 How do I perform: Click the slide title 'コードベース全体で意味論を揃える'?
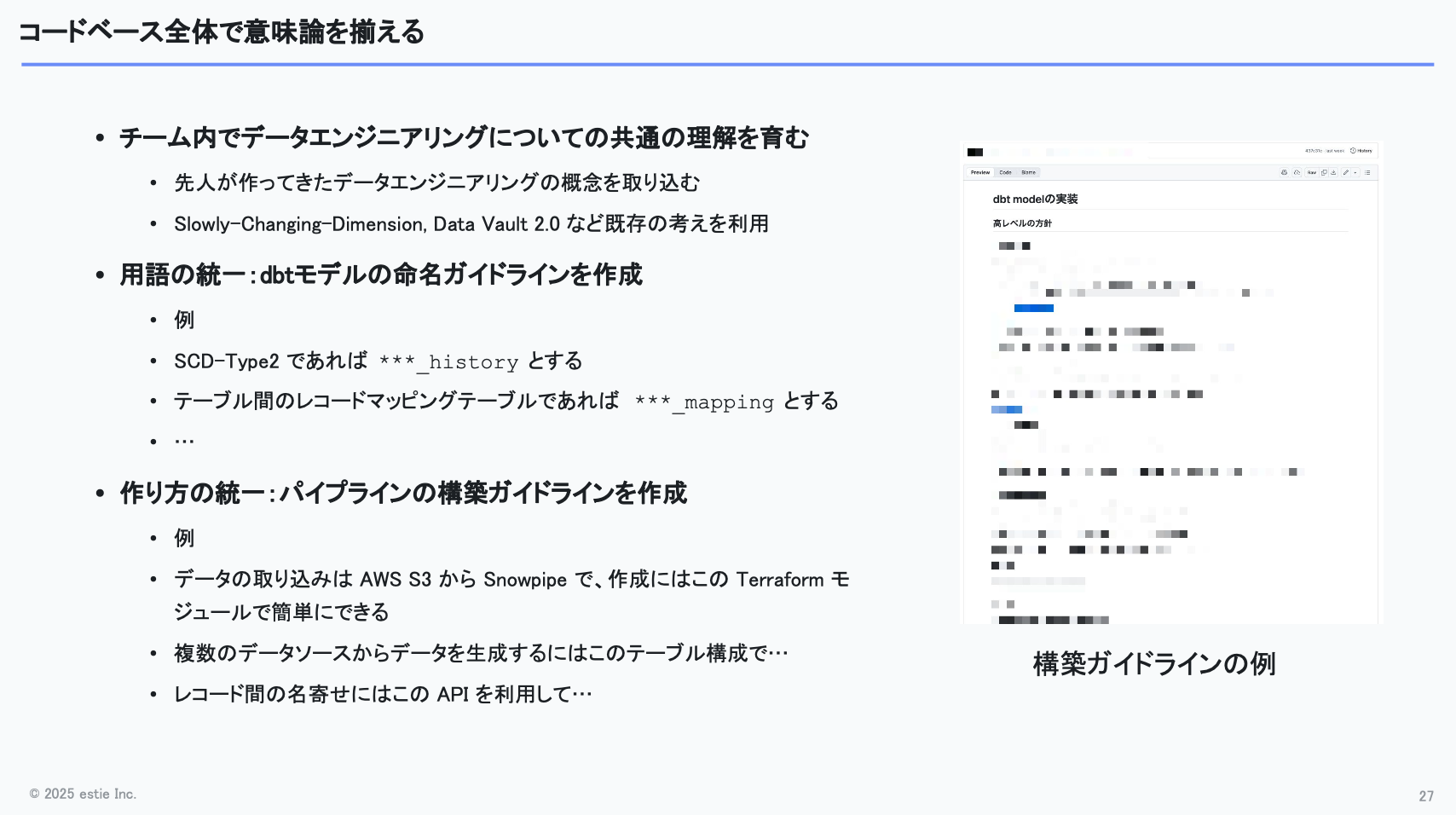click(x=222, y=32)
